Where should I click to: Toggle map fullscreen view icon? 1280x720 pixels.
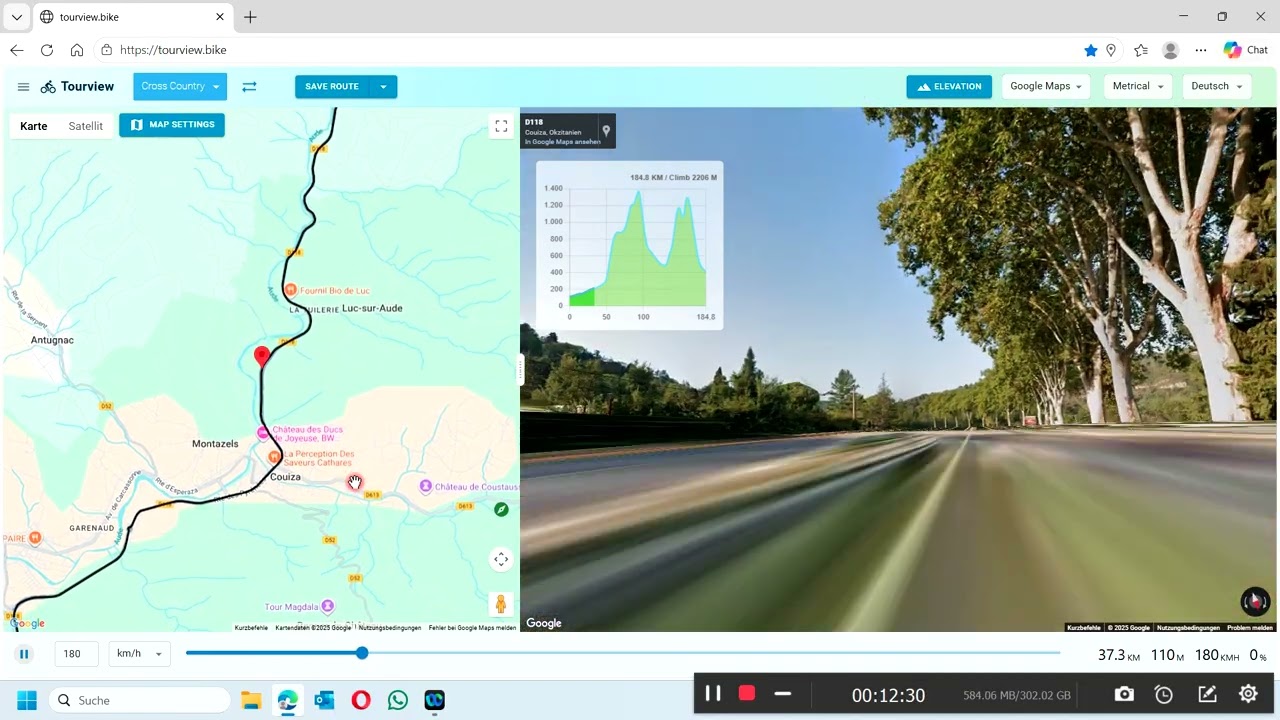pyautogui.click(x=501, y=126)
